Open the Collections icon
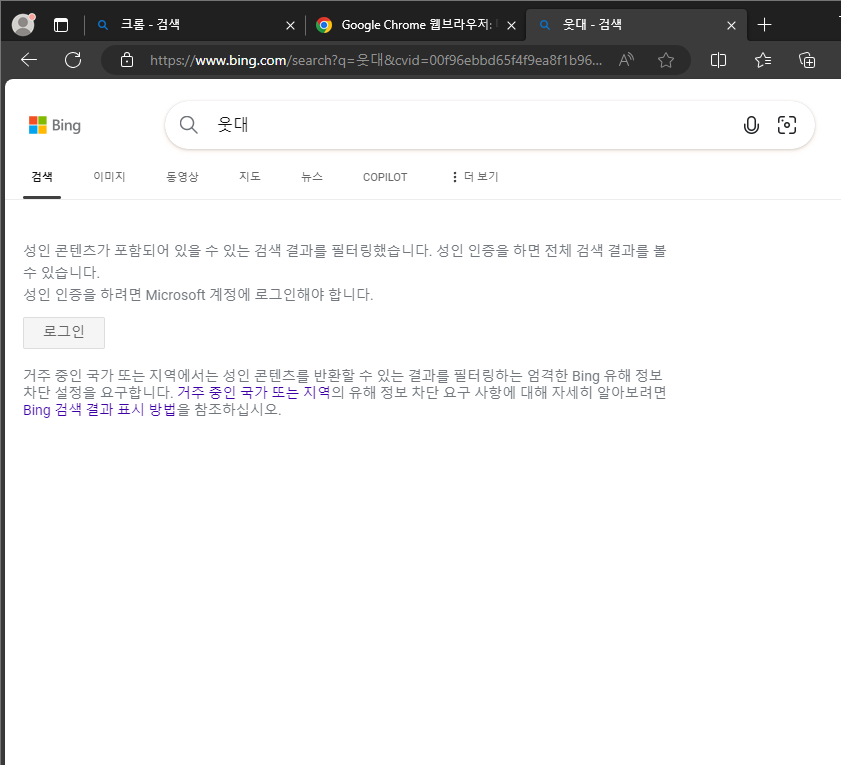 tap(807, 60)
